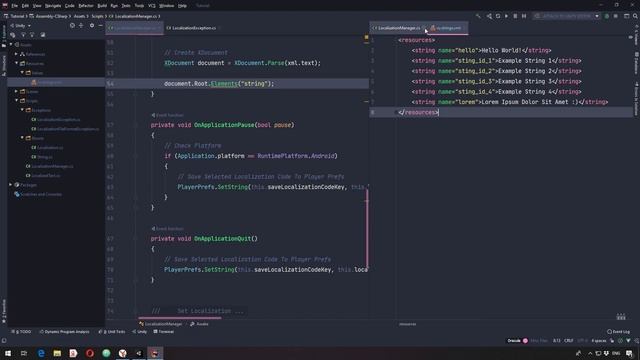Viewport: 640px width, 360px height.
Task: Open Explorer panel settings gear
Action: click(x=92, y=25)
